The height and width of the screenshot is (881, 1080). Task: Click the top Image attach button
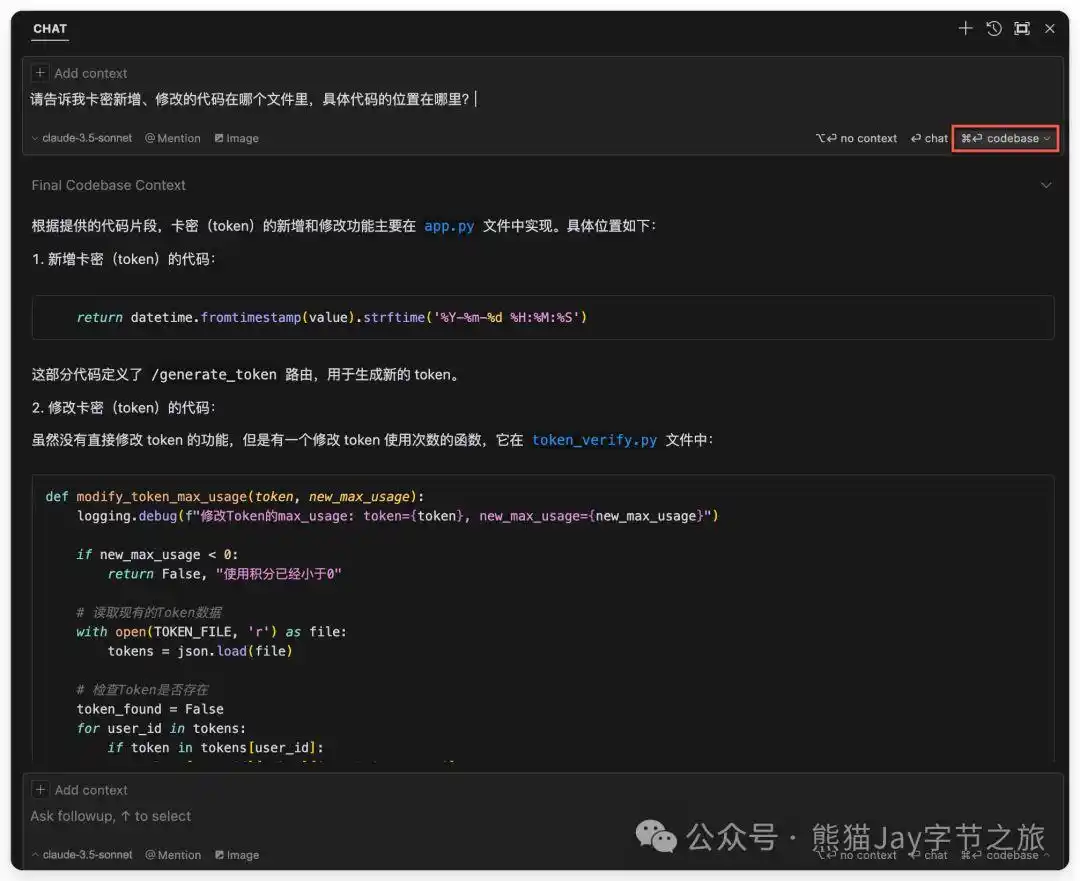coord(236,138)
